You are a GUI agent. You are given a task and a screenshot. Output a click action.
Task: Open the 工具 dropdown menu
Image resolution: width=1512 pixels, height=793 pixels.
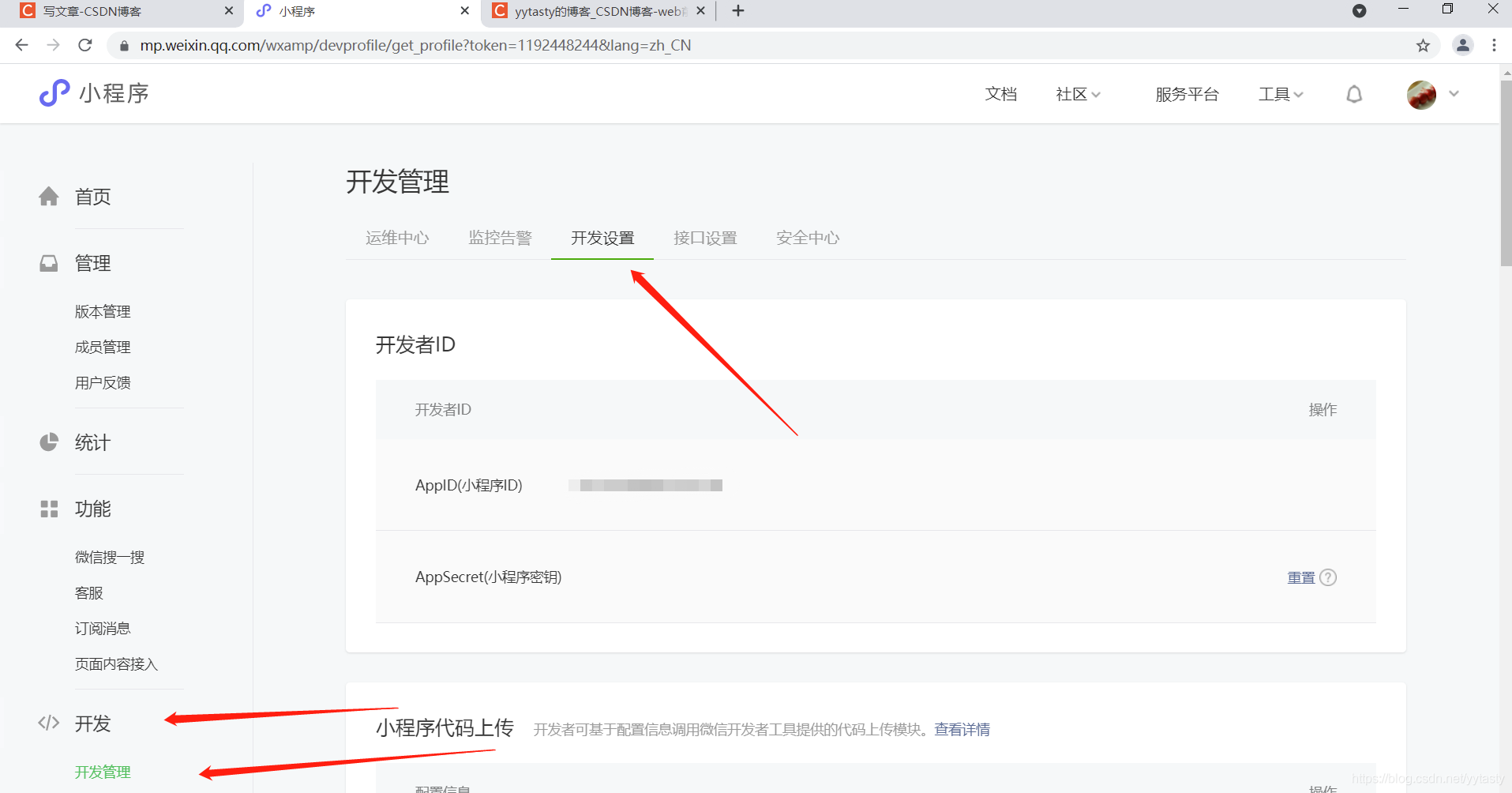tap(1281, 95)
